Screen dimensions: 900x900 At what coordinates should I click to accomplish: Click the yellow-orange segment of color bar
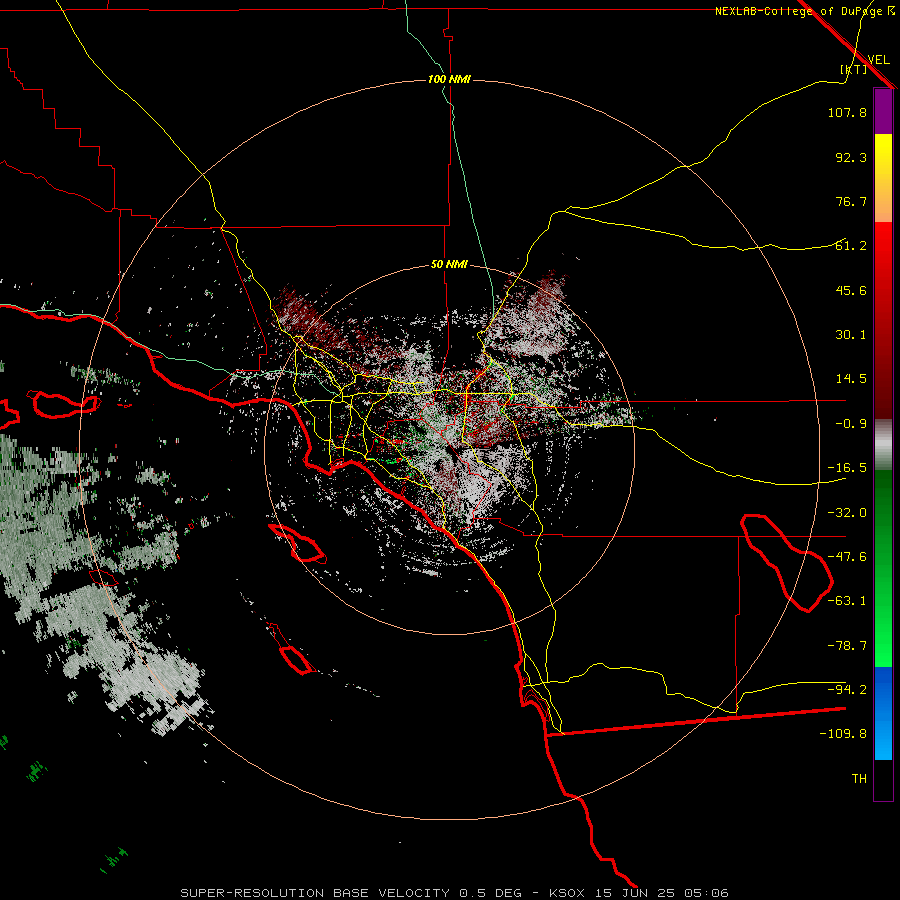[883, 178]
